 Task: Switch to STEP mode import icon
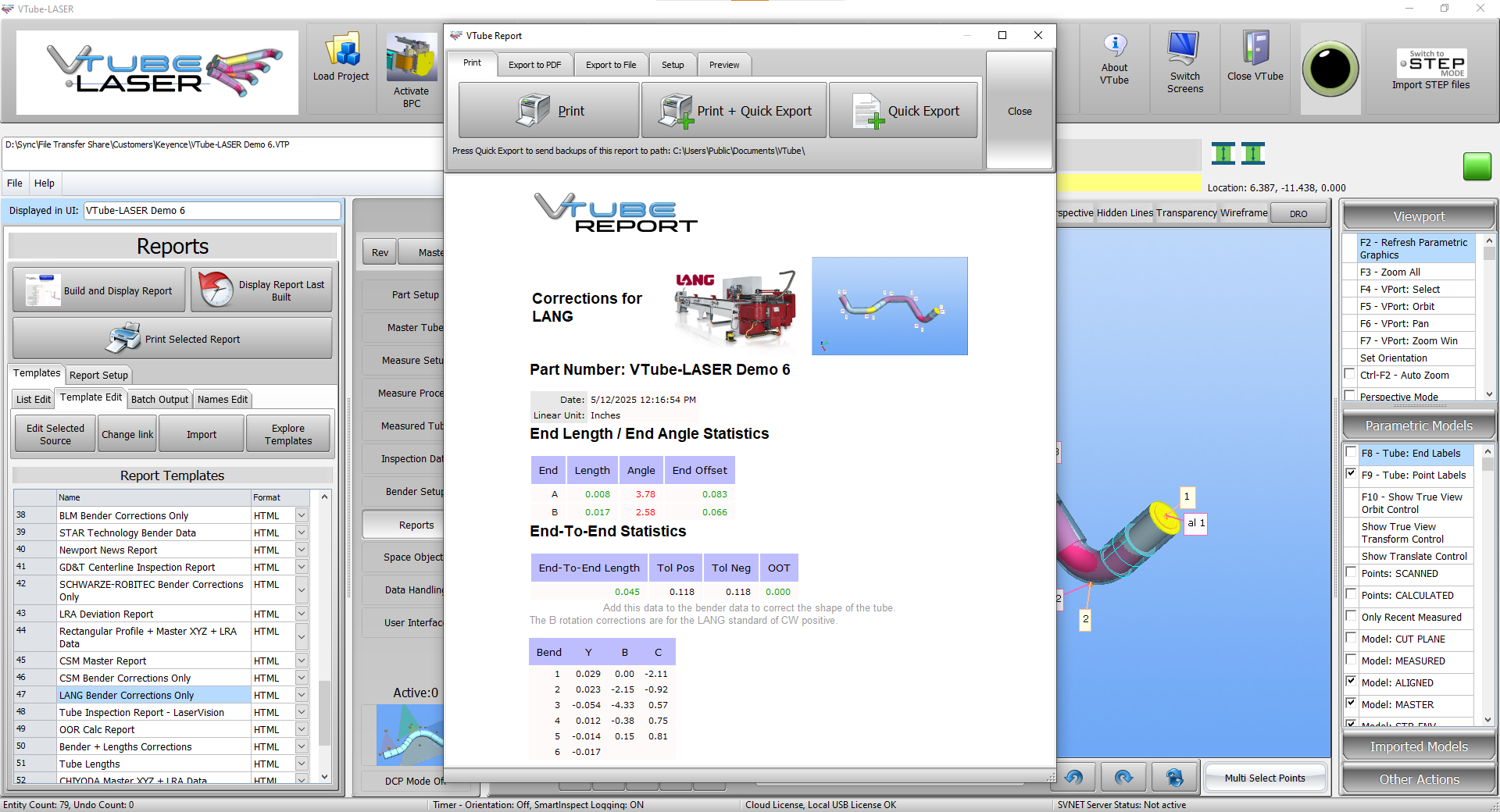coord(1431,63)
